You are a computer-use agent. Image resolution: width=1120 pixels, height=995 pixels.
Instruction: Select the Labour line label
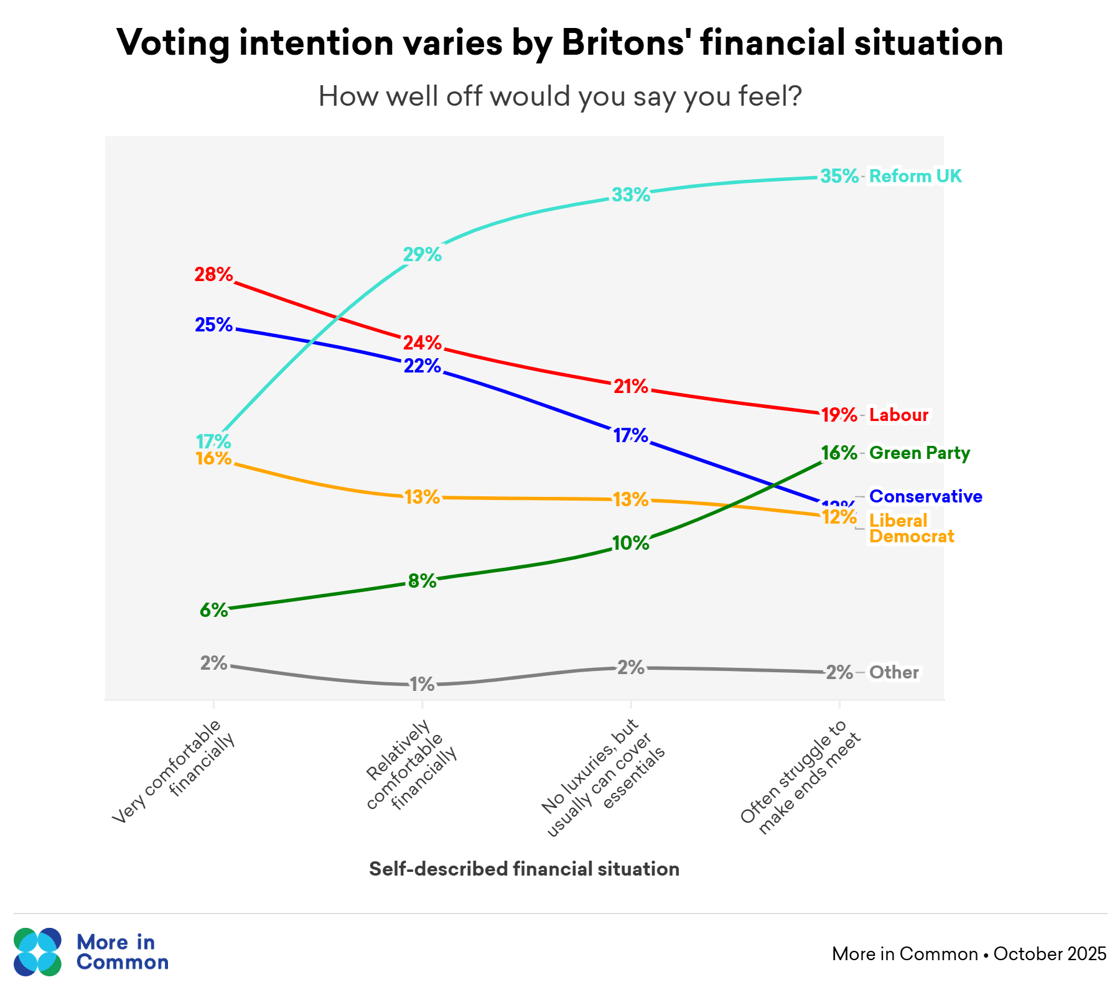(899, 415)
